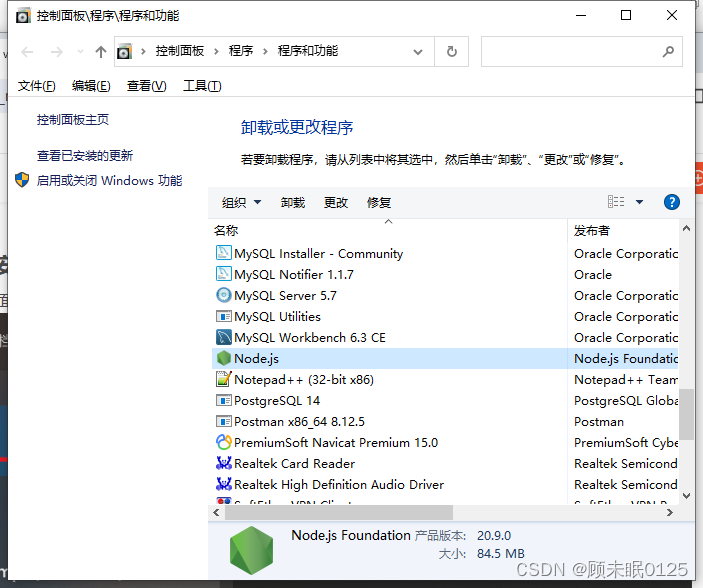
Task: Click the green Node.js hexagon icon in list
Action: point(223,358)
